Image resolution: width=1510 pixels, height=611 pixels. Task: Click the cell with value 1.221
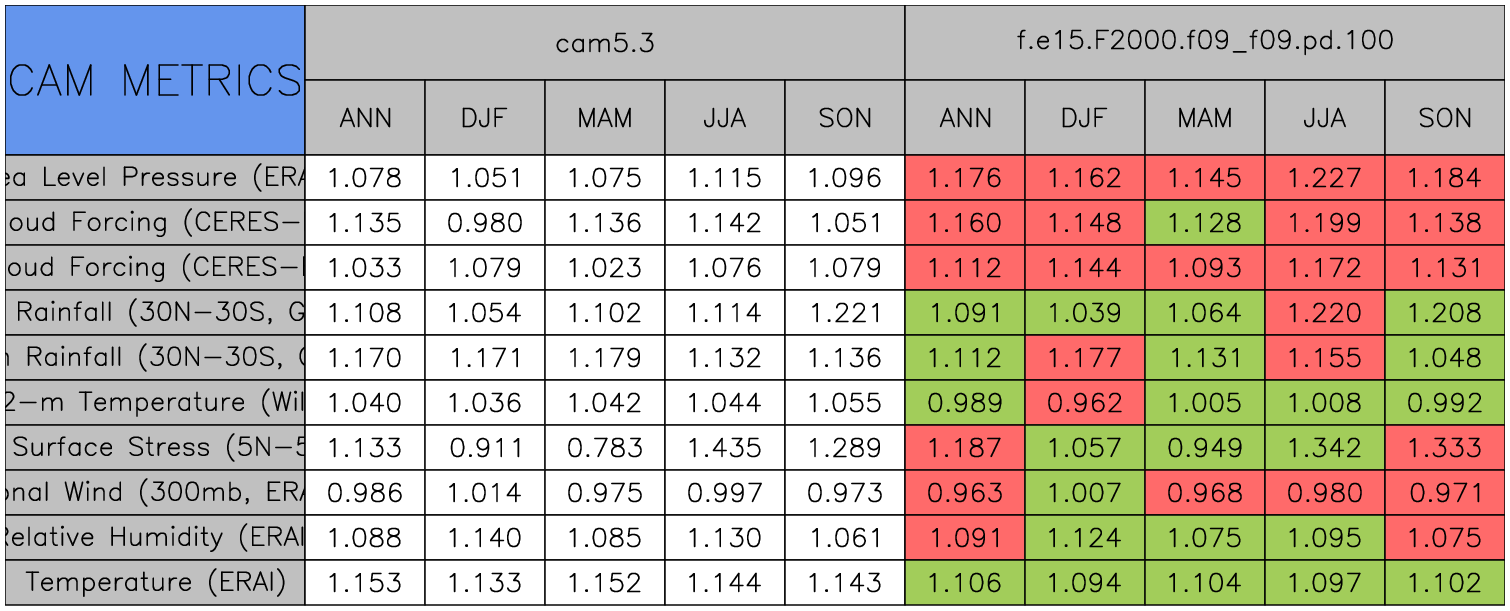[844, 313]
